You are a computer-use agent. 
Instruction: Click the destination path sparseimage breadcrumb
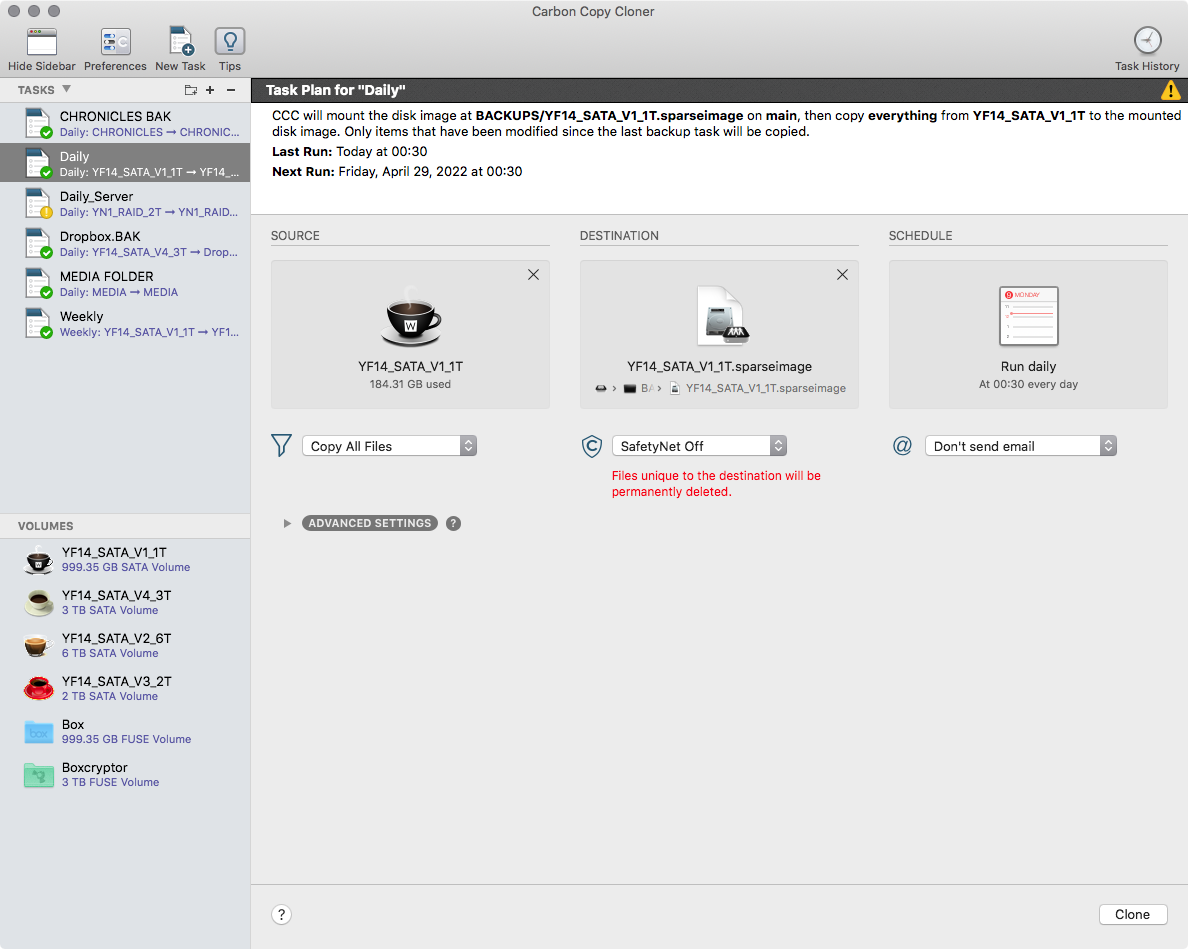pyautogui.click(x=758, y=389)
